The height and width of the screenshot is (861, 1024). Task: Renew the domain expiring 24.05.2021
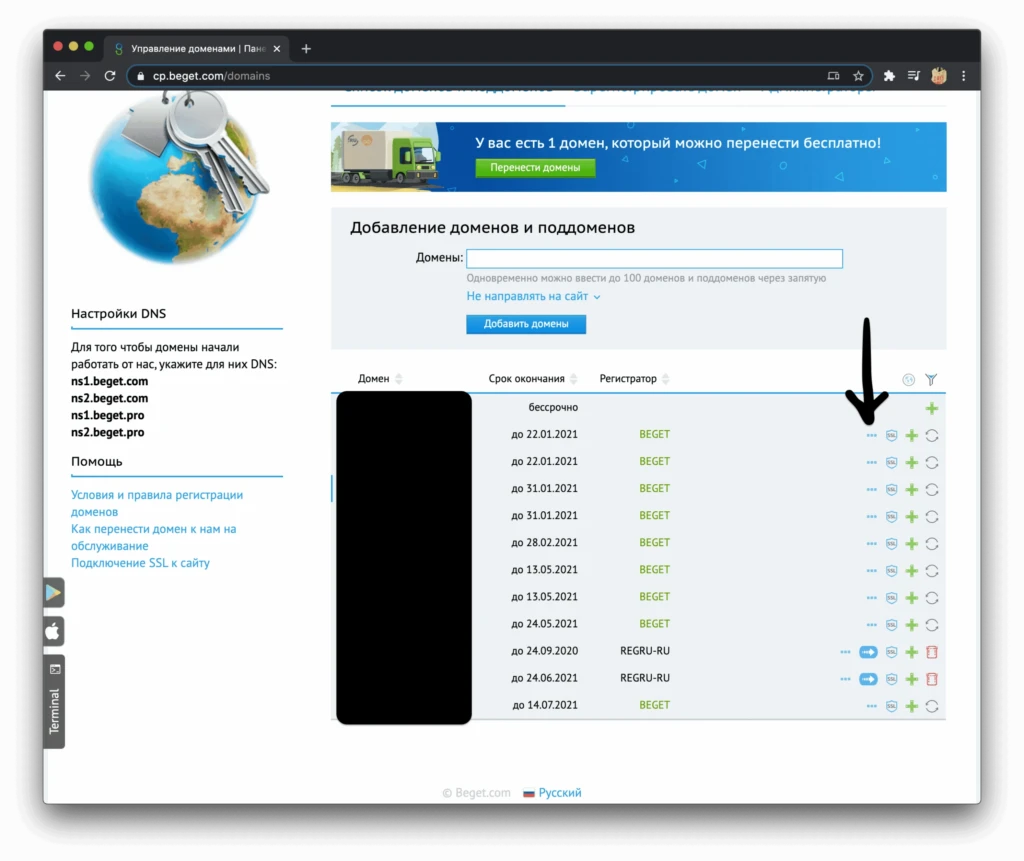coord(932,625)
